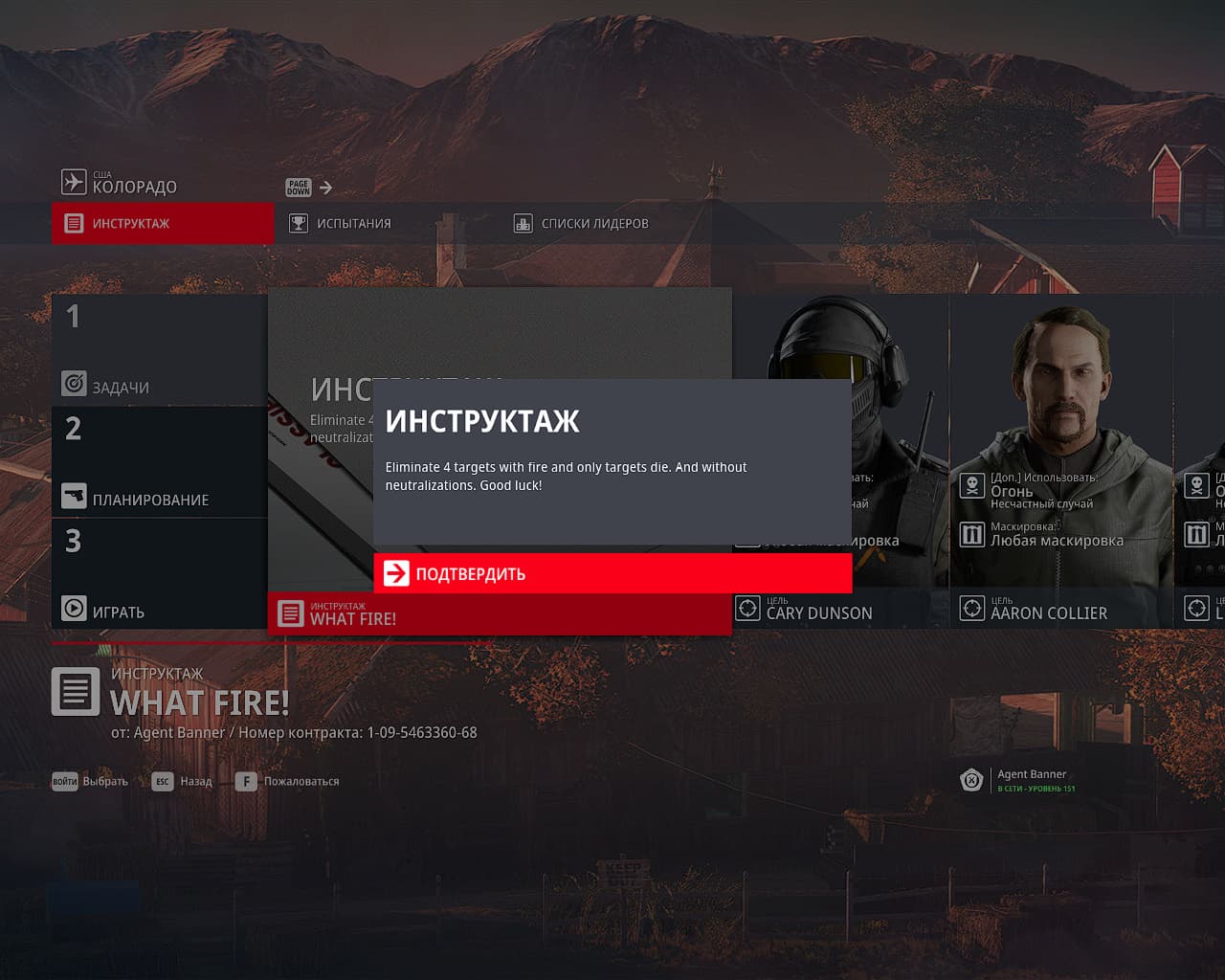Select the red WHAT FIRE! briefing tile
Screen dimensions: 1225x980
500,613
